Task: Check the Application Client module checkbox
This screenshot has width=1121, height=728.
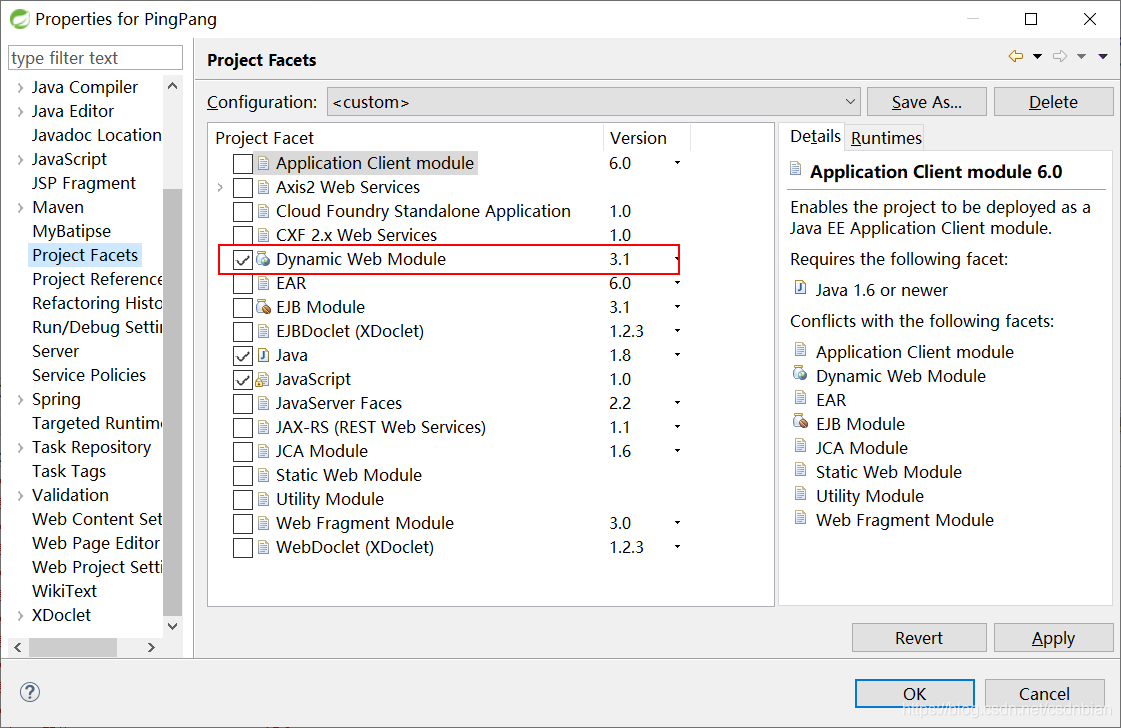Action: pyautogui.click(x=242, y=163)
